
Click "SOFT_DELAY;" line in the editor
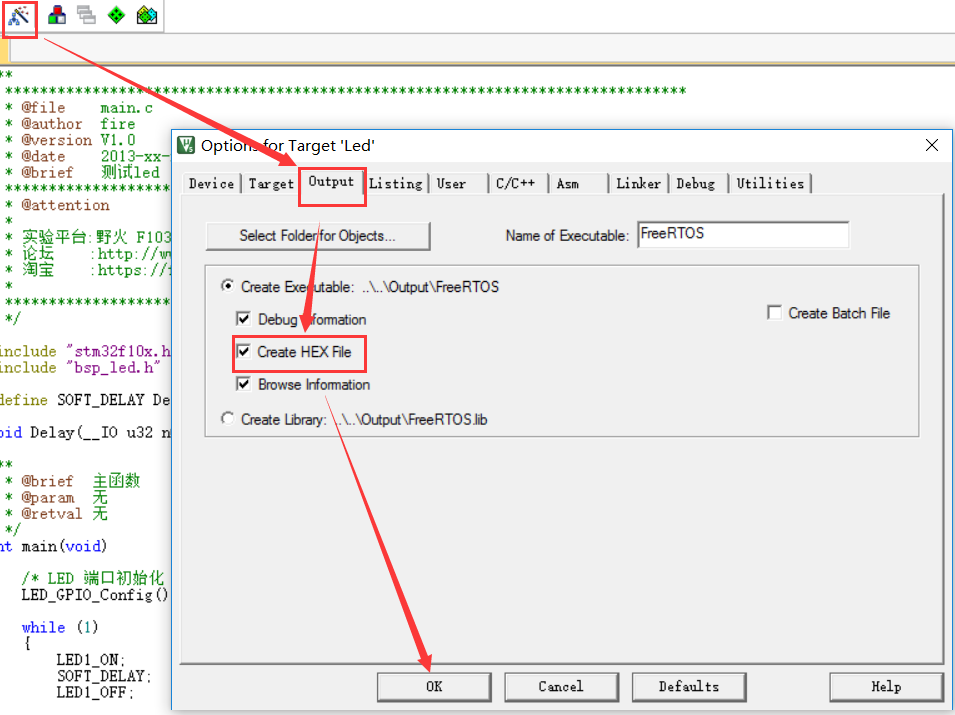coord(104,677)
